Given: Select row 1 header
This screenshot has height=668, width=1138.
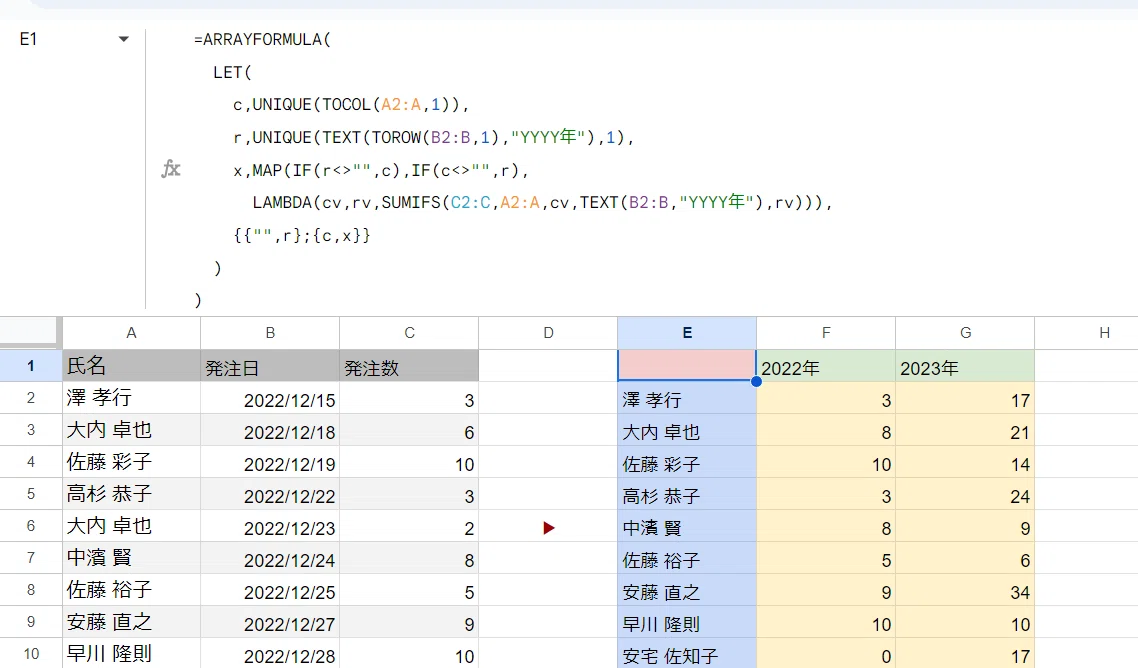Looking at the screenshot, I should coord(30,365).
